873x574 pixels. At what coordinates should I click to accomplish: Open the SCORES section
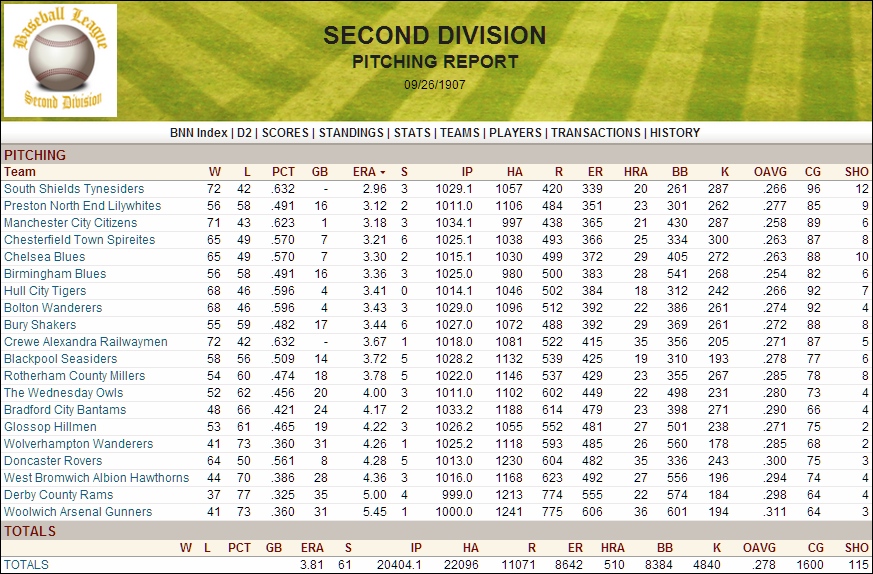pyautogui.click(x=285, y=133)
